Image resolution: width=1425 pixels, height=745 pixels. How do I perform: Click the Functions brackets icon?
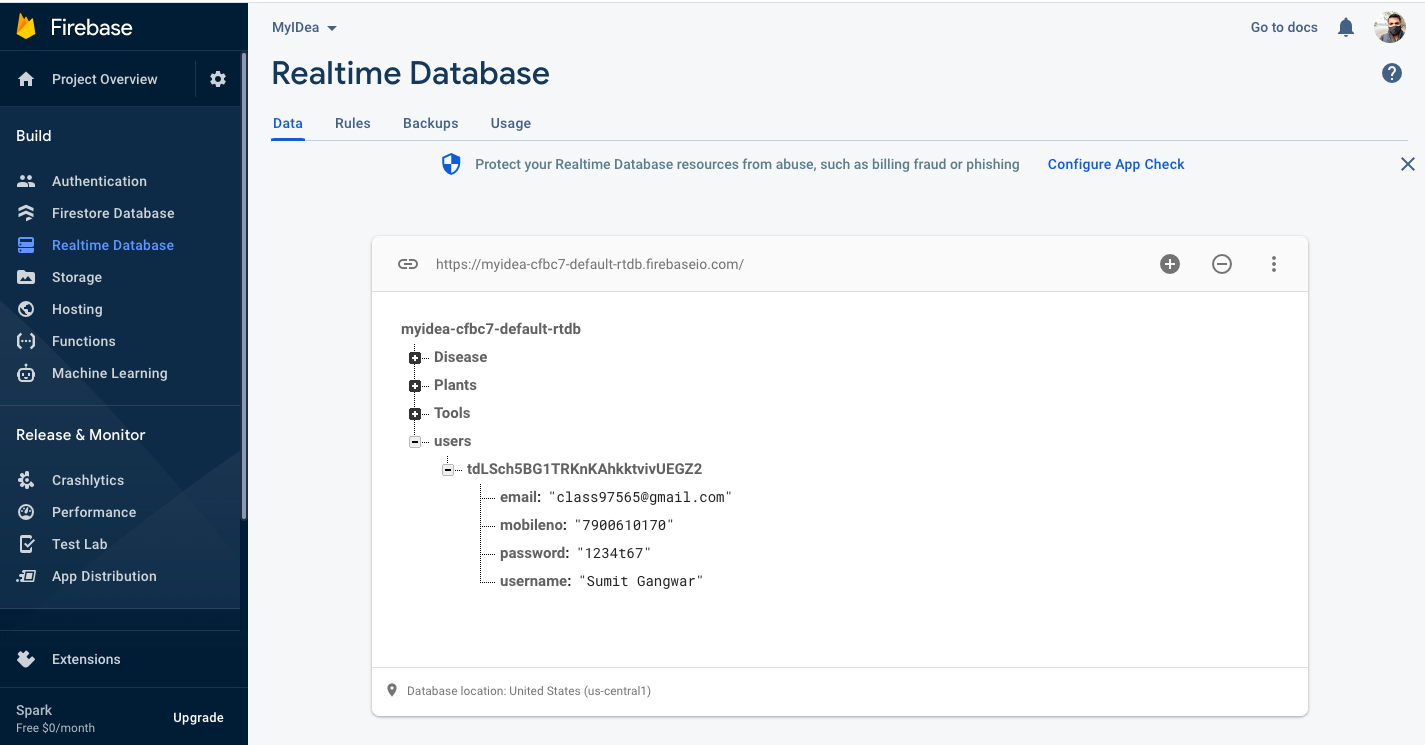tap(26, 341)
